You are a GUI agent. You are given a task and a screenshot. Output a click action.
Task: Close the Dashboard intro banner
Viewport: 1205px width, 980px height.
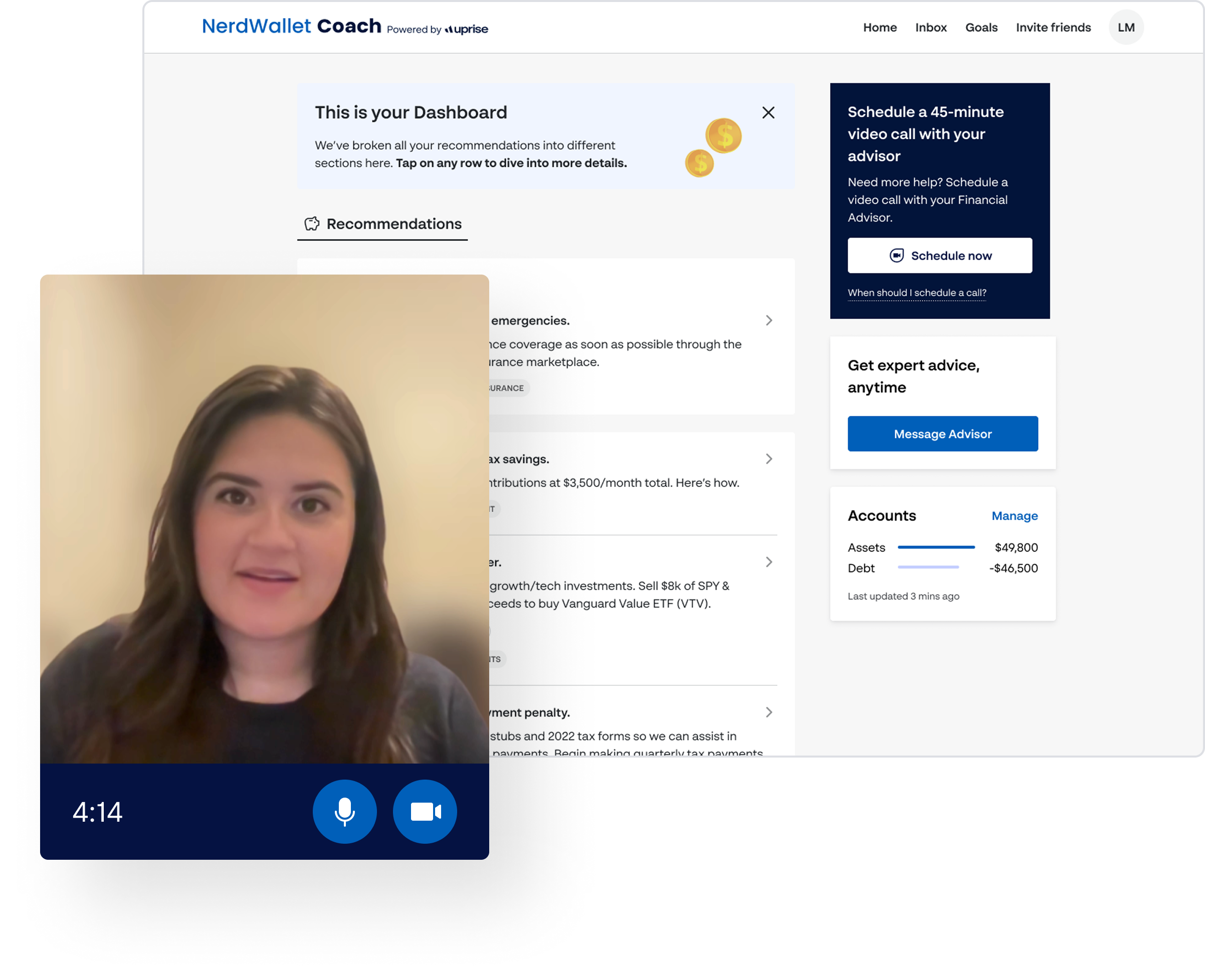768,112
